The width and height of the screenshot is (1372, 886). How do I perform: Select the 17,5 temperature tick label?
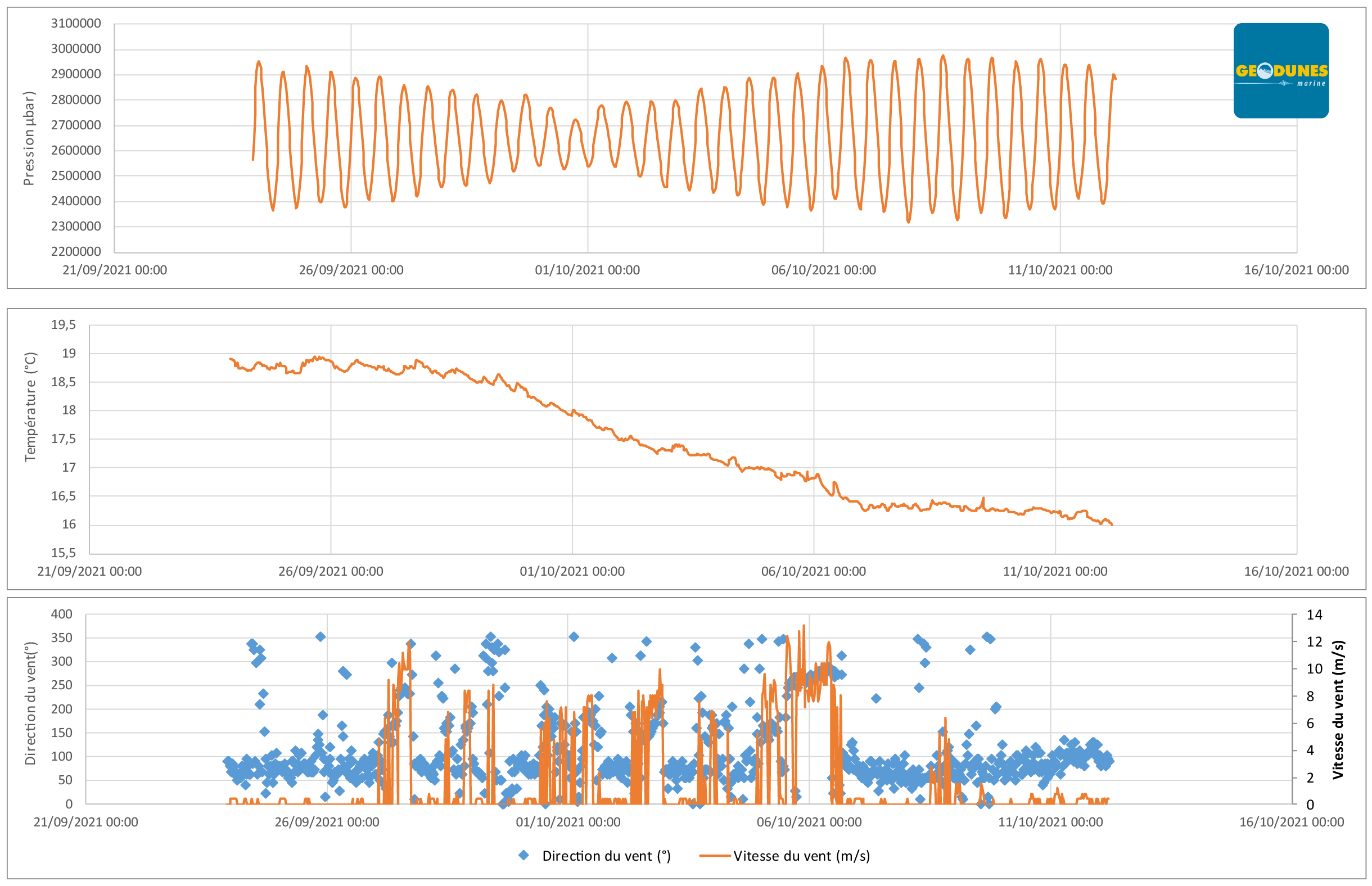coord(64,439)
